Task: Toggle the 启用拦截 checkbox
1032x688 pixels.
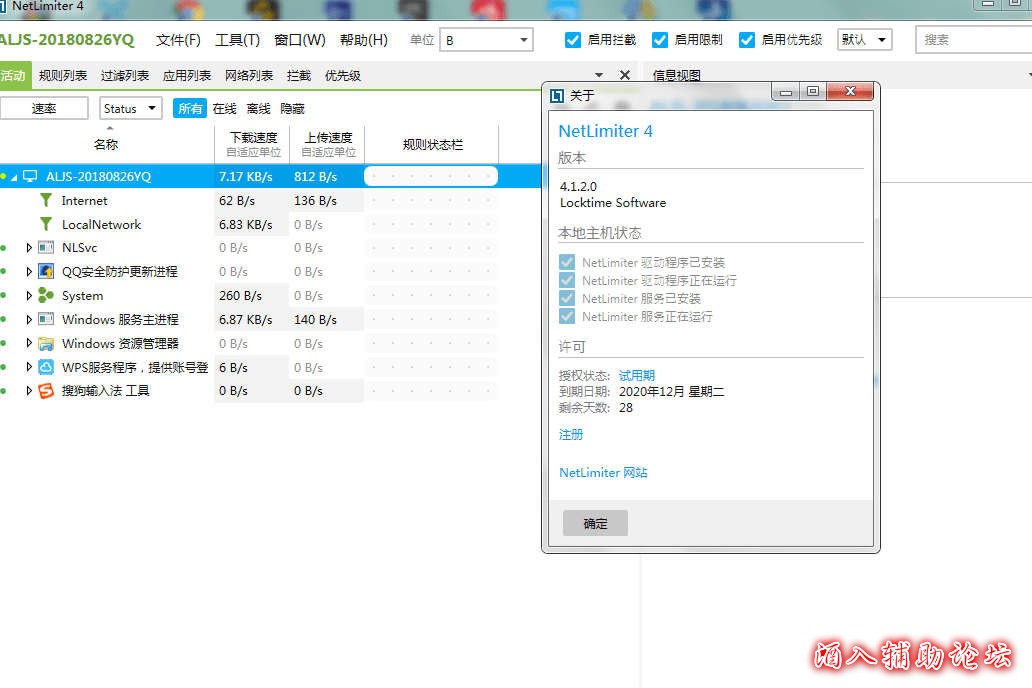Action: point(573,40)
